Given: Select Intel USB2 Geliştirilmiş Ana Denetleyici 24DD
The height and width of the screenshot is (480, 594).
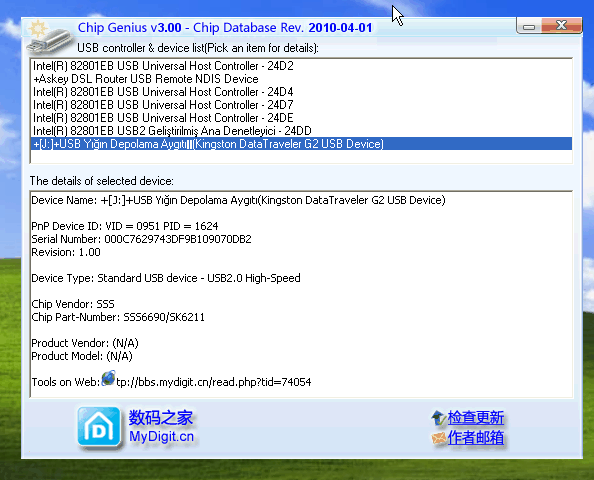Looking at the screenshot, I should point(301,131).
